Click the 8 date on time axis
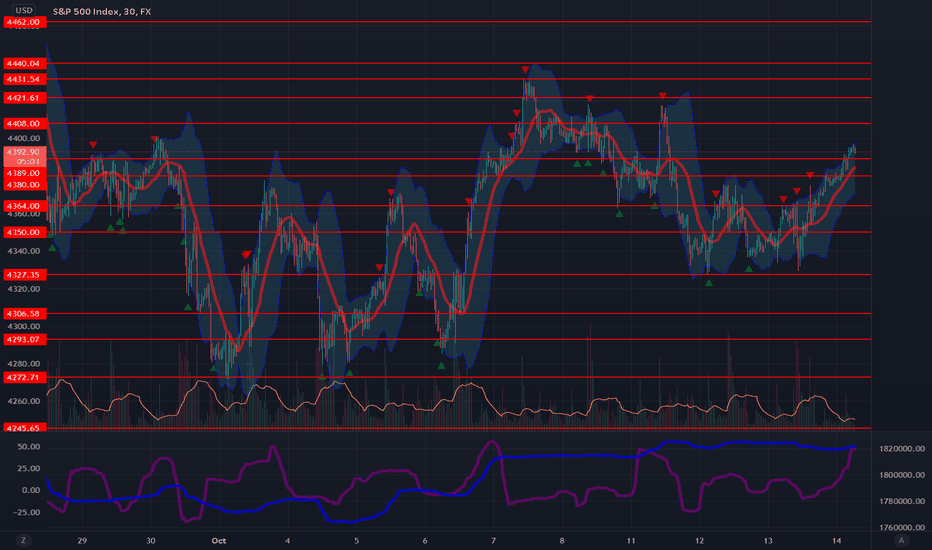This screenshot has width=932, height=550. tap(562, 540)
